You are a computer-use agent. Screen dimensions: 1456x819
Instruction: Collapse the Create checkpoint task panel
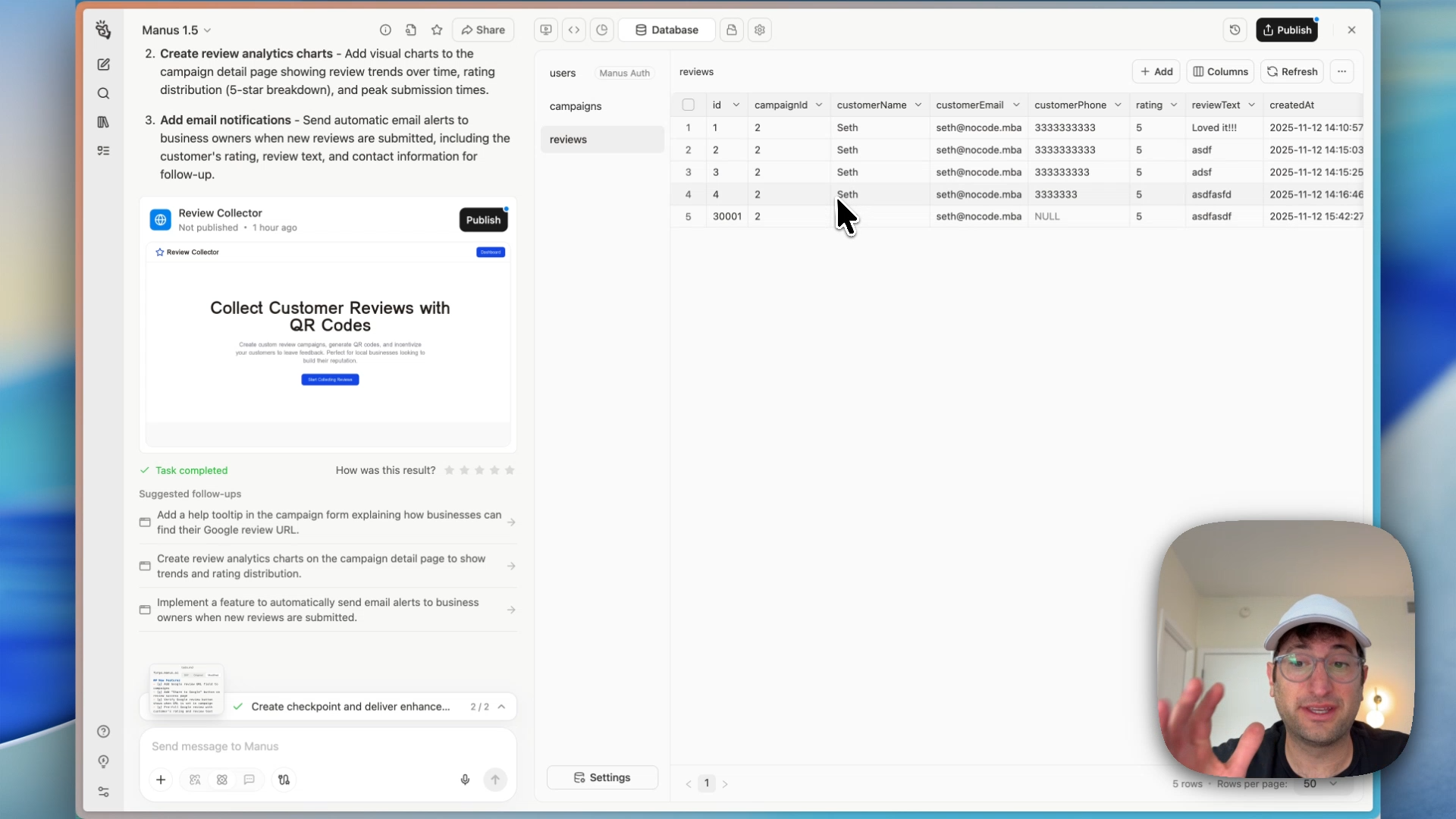click(x=503, y=706)
